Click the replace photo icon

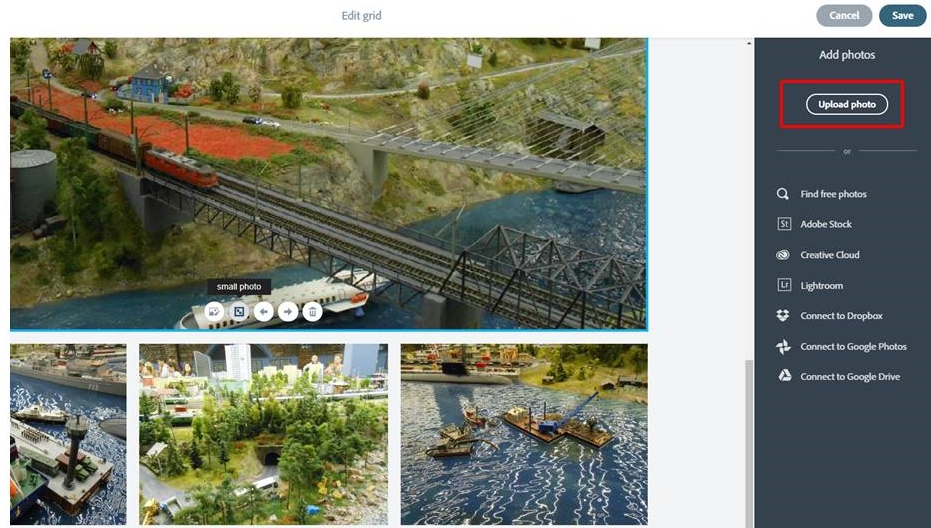(x=214, y=311)
